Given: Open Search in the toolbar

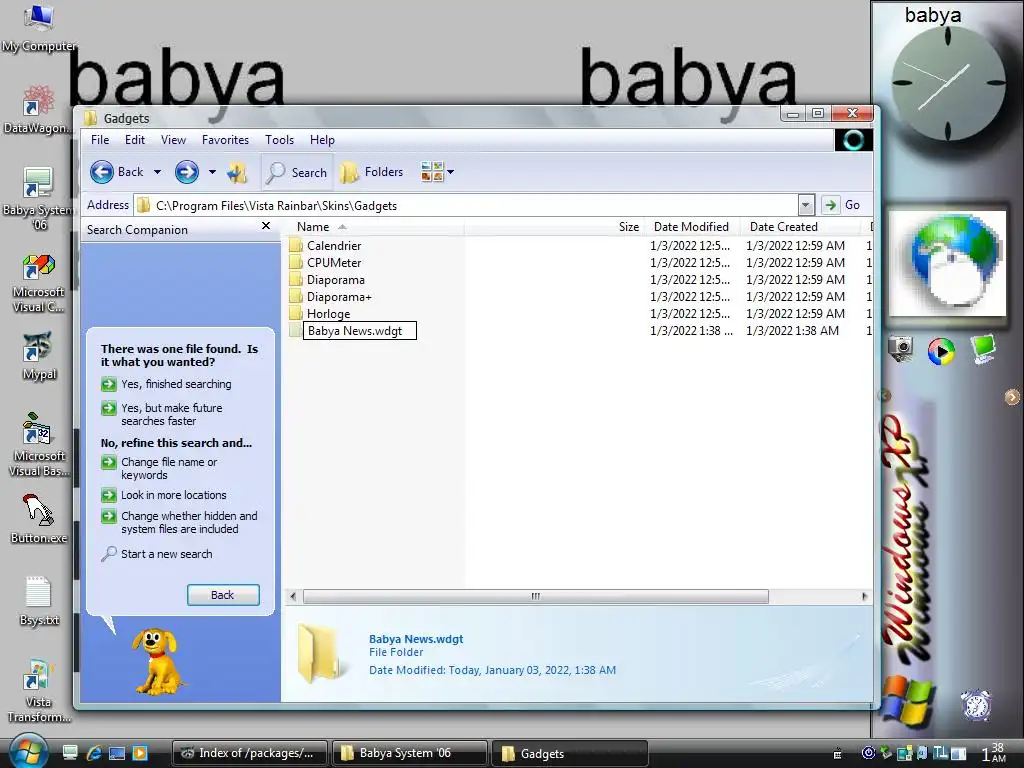Looking at the screenshot, I should [x=297, y=172].
